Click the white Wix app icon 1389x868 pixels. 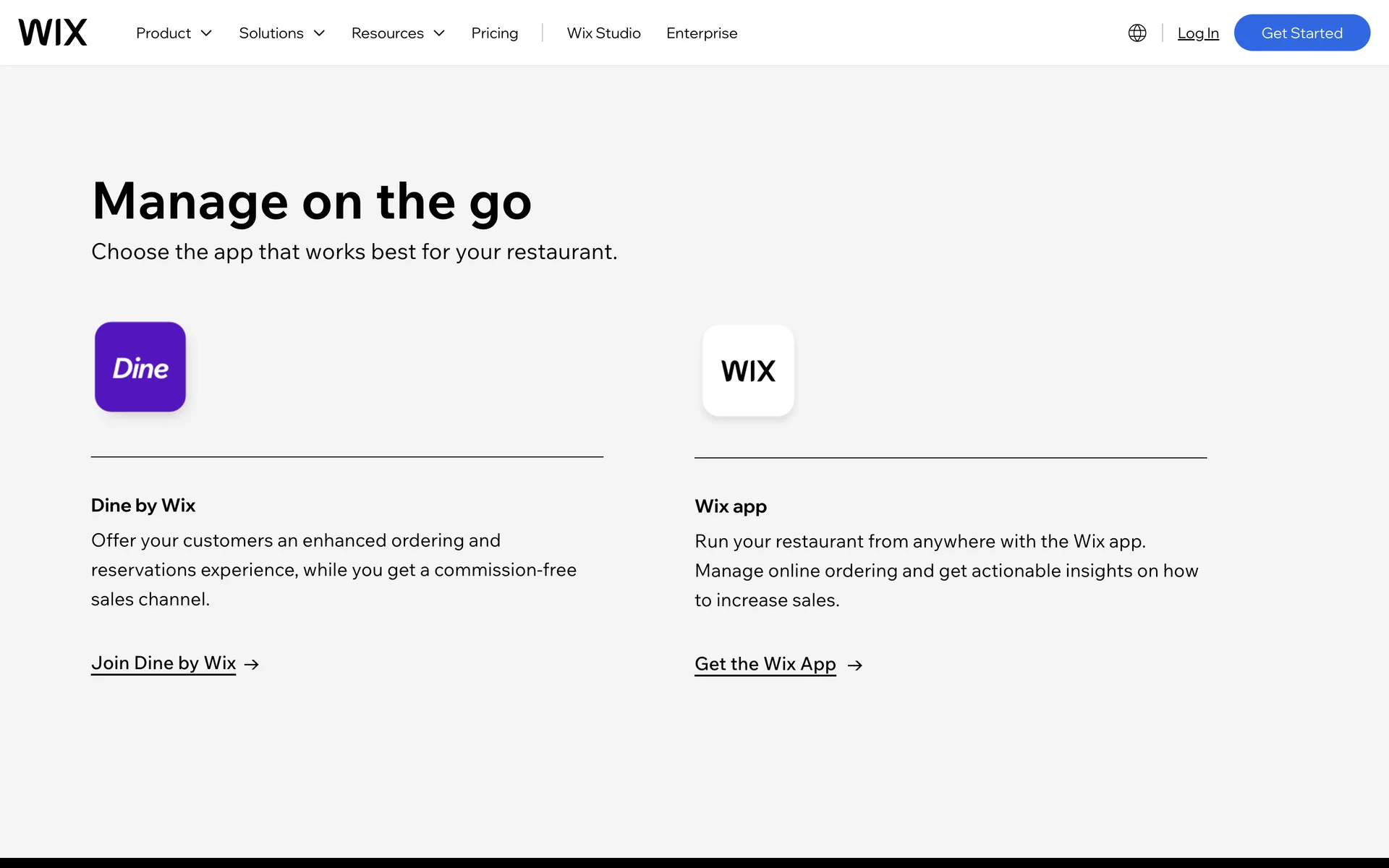(x=748, y=370)
